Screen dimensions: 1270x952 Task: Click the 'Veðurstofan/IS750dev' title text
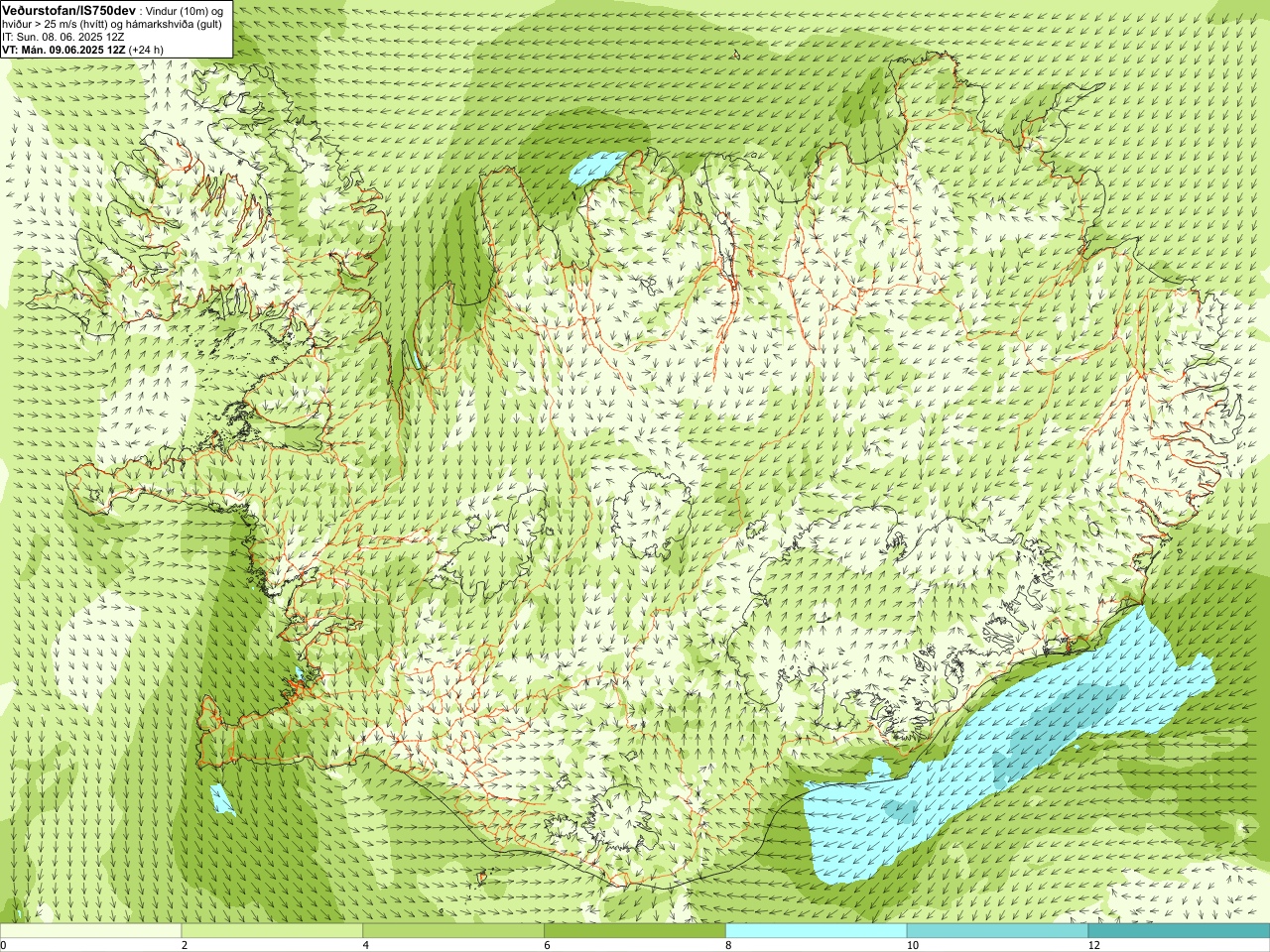(x=68, y=10)
